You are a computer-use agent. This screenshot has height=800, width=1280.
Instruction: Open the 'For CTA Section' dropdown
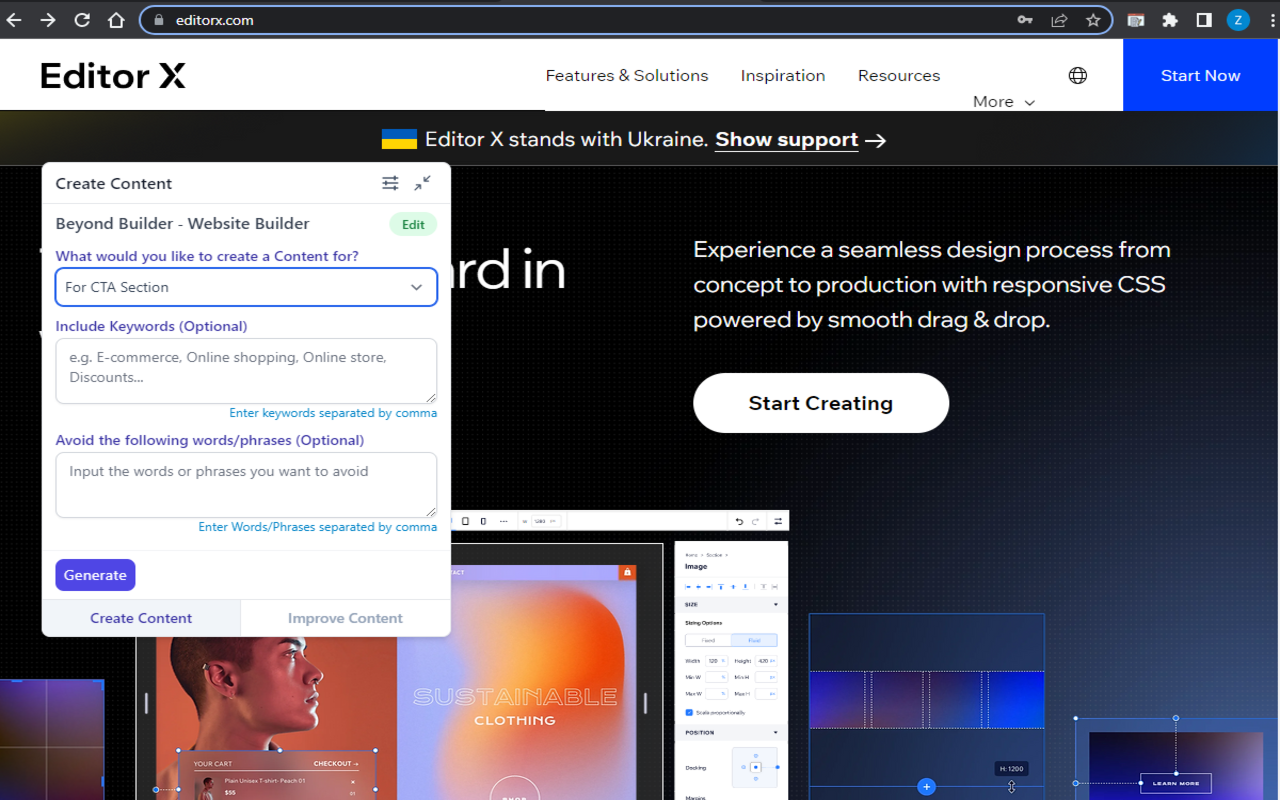tap(246, 287)
